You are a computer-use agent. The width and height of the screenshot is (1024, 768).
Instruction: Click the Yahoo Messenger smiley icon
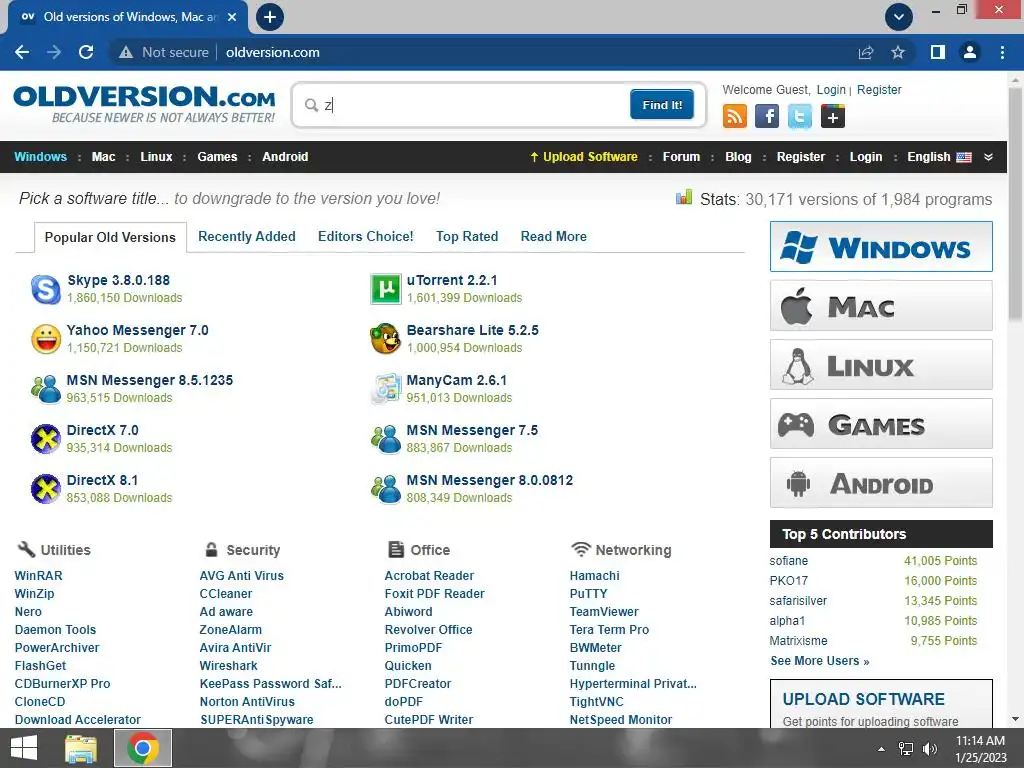point(46,339)
